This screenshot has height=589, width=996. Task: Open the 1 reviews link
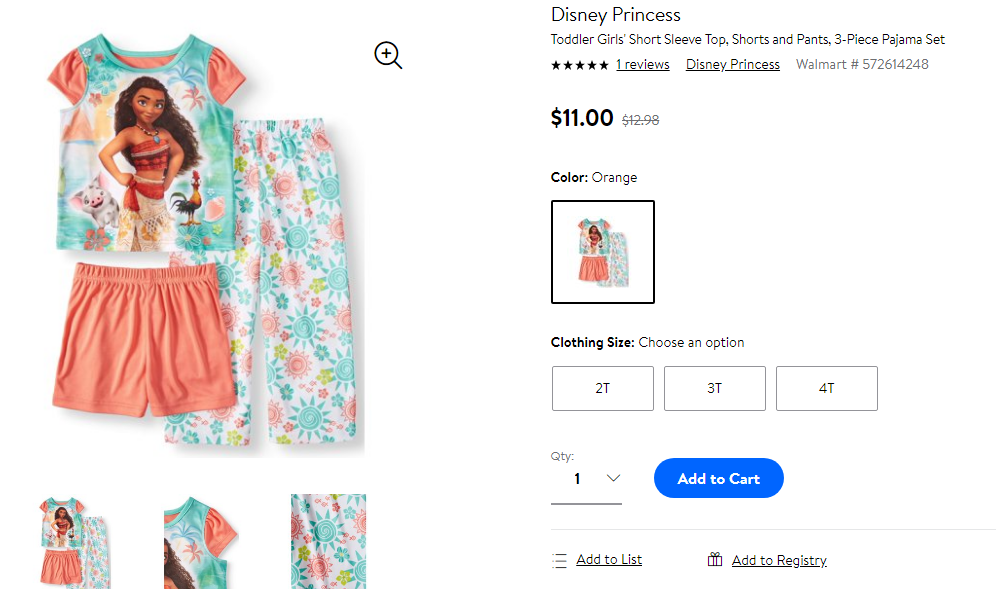[642, 64]
